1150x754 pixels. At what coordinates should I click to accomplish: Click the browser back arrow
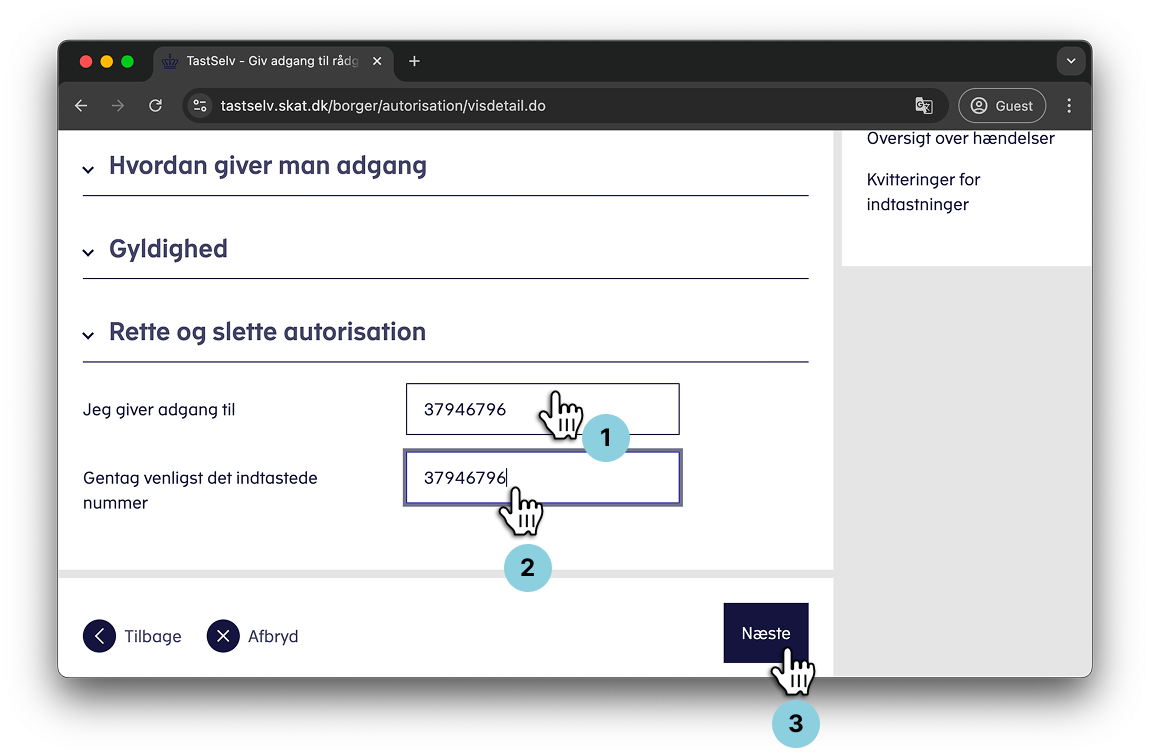point(82,106)
